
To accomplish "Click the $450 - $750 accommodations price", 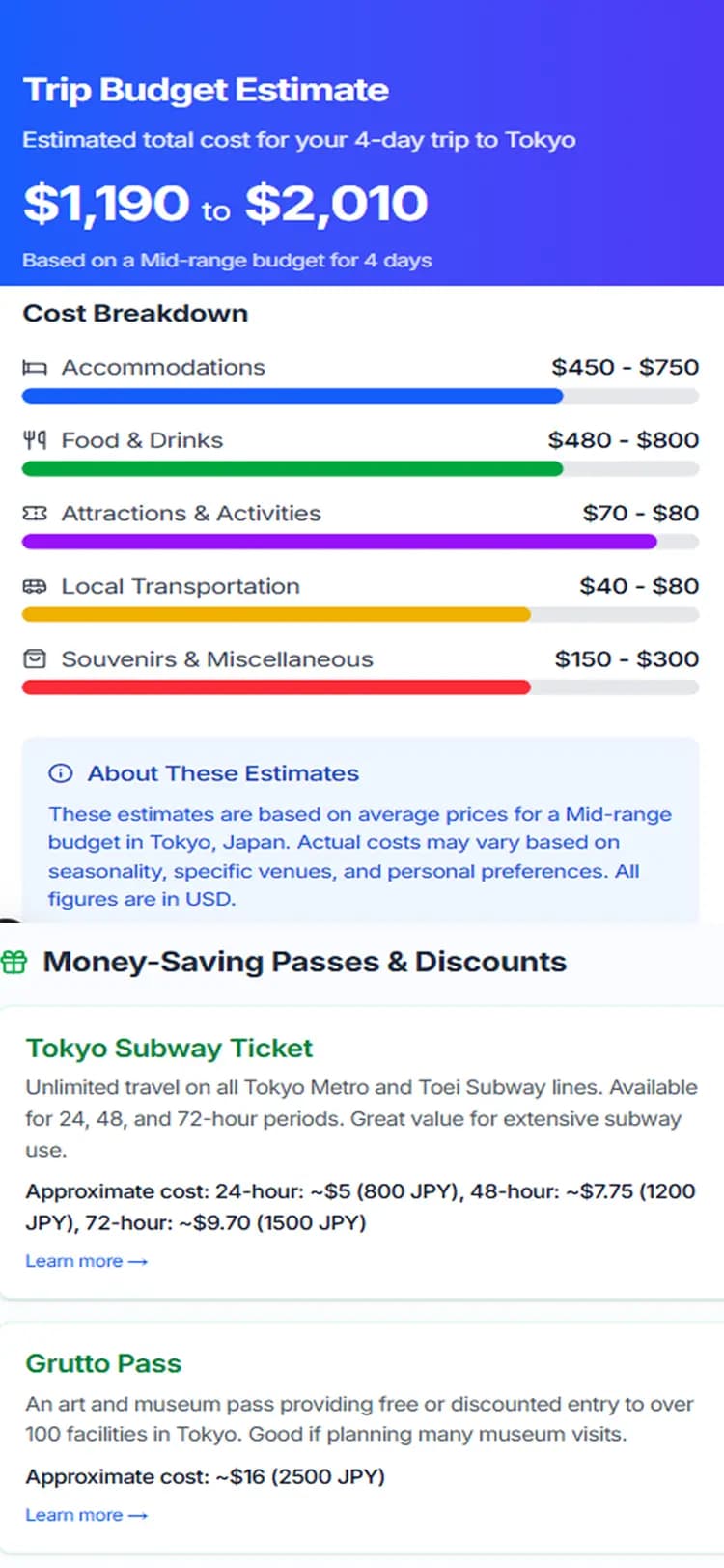I will point(626,367).
